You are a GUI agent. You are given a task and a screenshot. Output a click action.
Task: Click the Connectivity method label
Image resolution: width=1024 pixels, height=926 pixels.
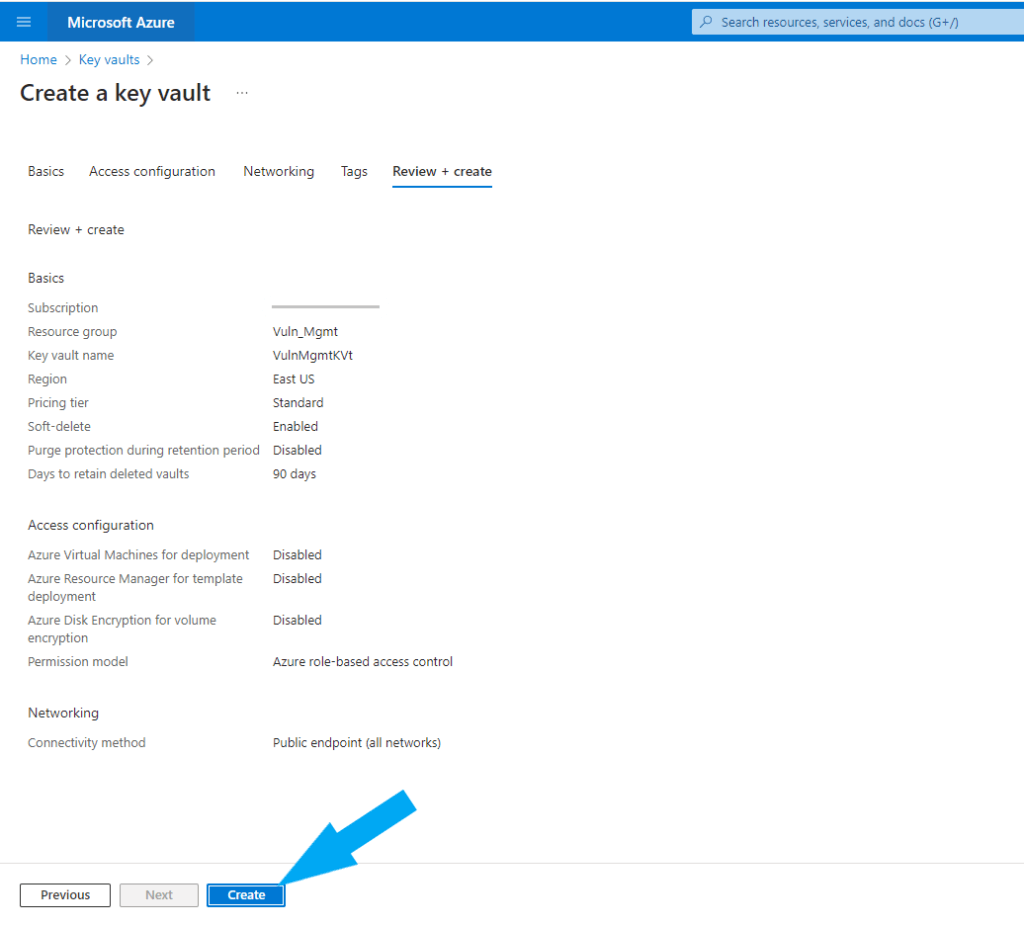[86, 742]
